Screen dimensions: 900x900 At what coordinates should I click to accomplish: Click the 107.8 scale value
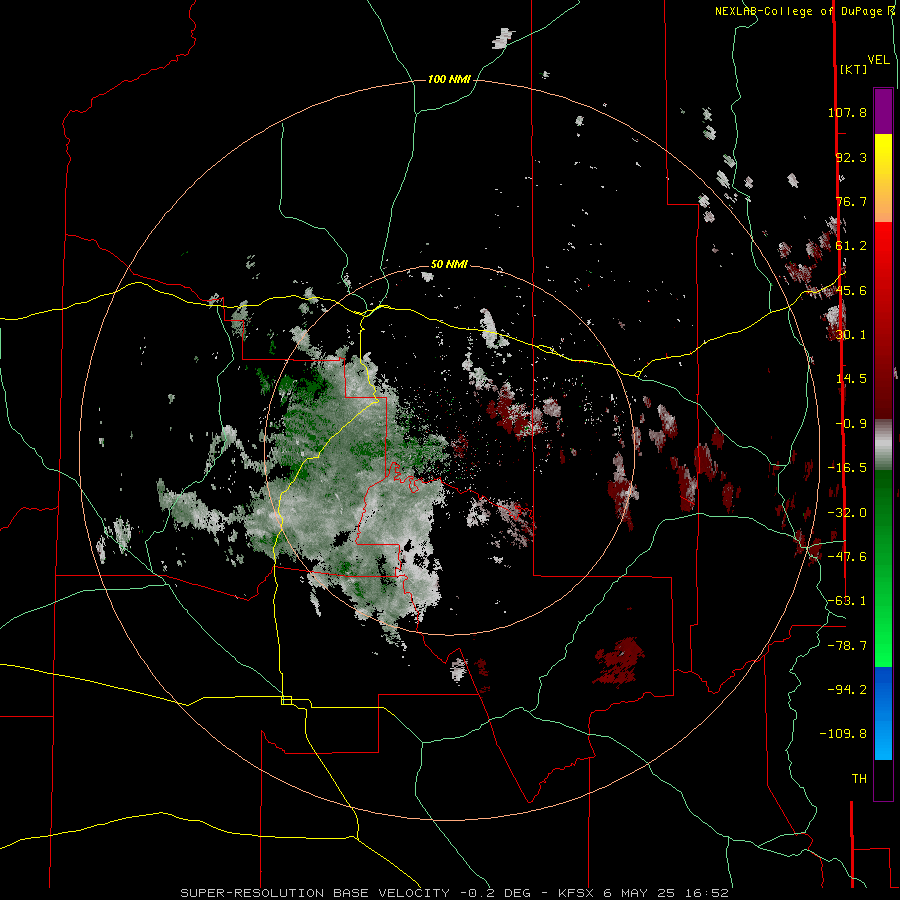[x=847, y=112]
